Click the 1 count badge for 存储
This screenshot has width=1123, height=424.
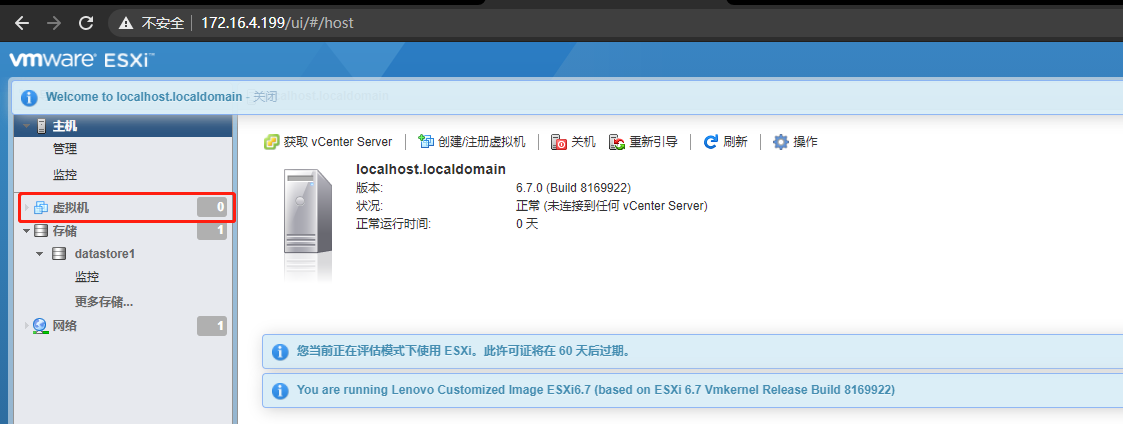pos(212,231)
